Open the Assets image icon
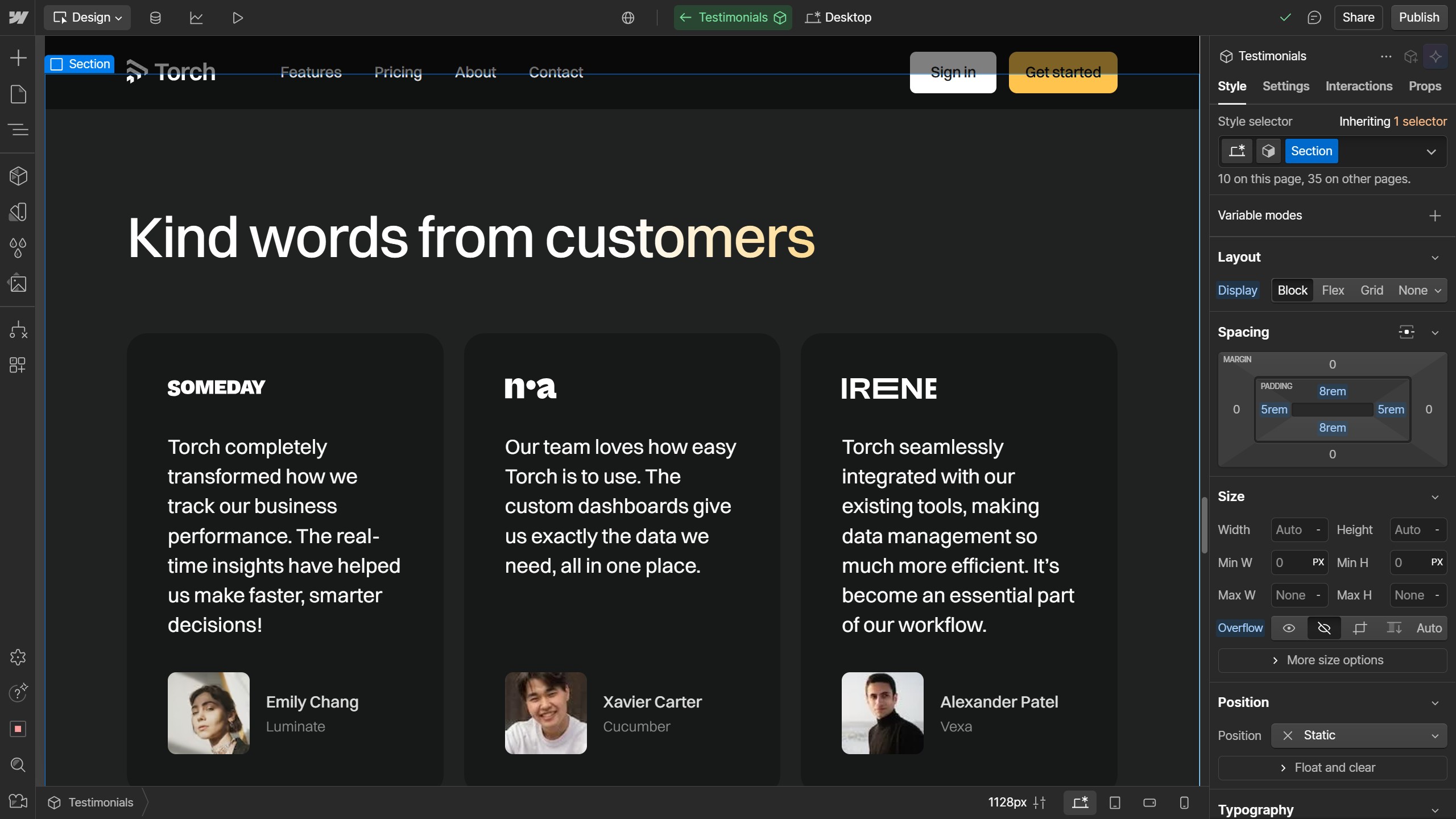This screenshot has height=819, width=1456. tap(18, 283)
